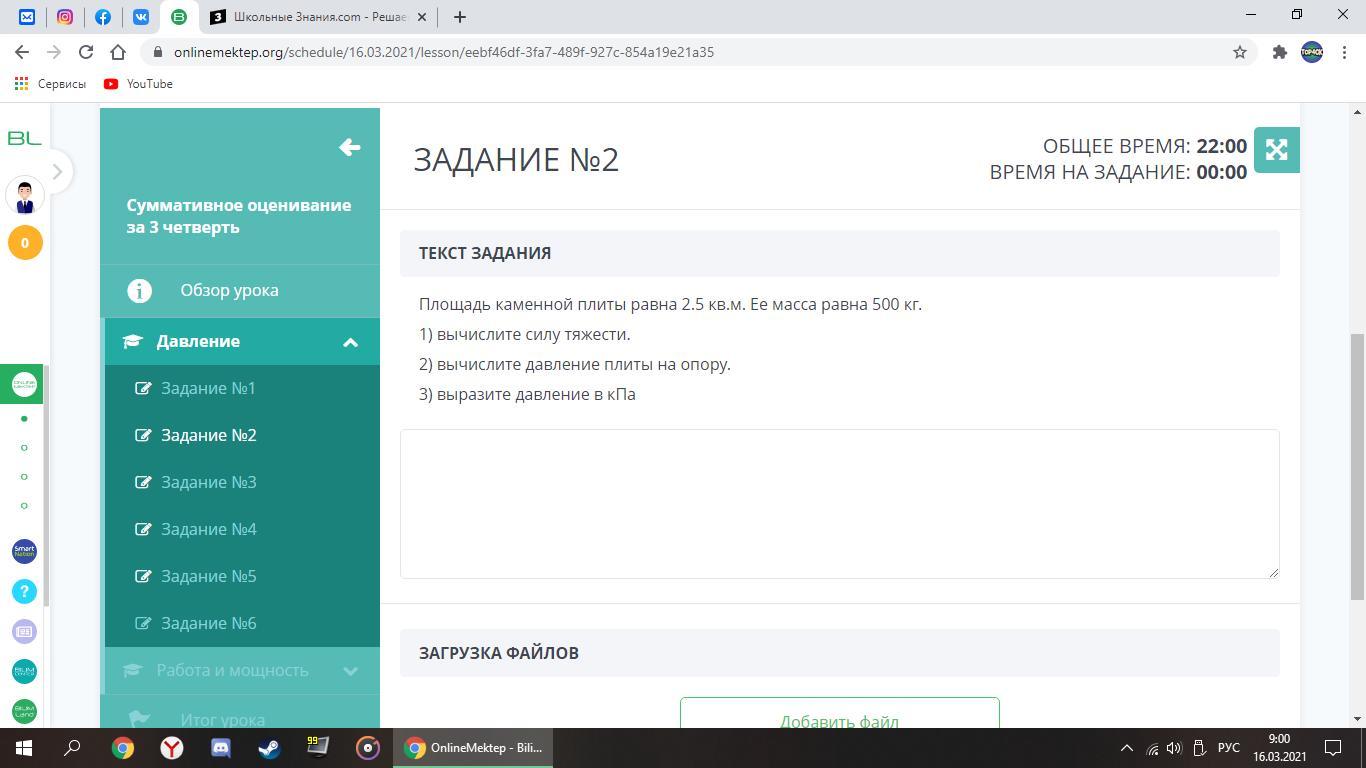The image size is (1366, 768).
Task: Click the Добавить файл button
Action: [x=840, y=713]
